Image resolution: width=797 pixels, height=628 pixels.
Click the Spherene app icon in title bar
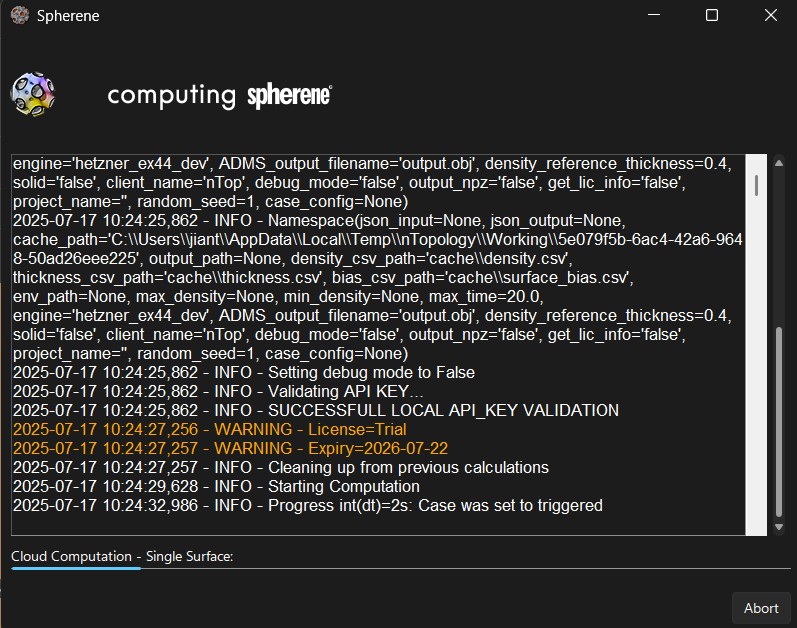18,16
